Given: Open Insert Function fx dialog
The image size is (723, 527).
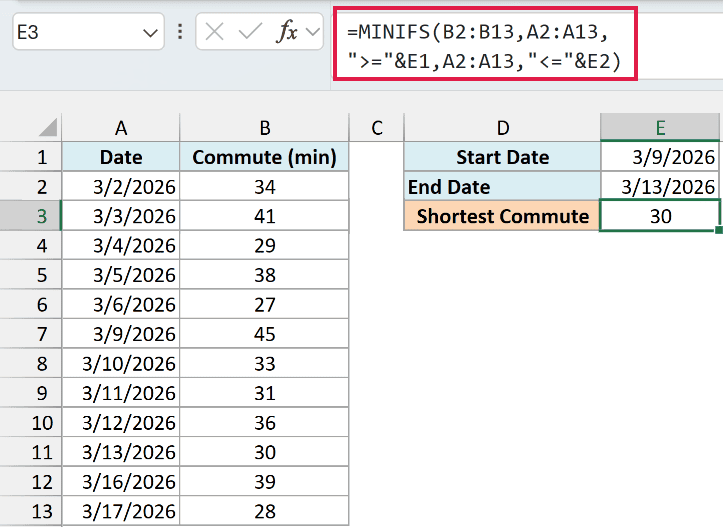Looking at the screenshot, I should point(287,31).
